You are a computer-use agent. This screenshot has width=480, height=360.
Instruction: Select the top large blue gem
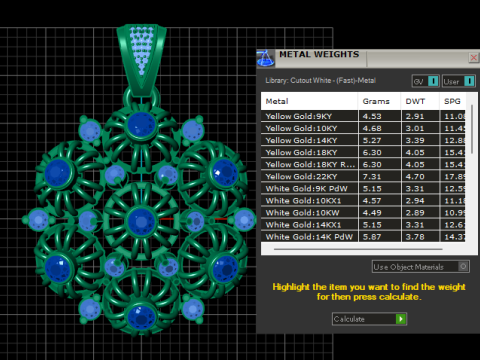(142, 124)
